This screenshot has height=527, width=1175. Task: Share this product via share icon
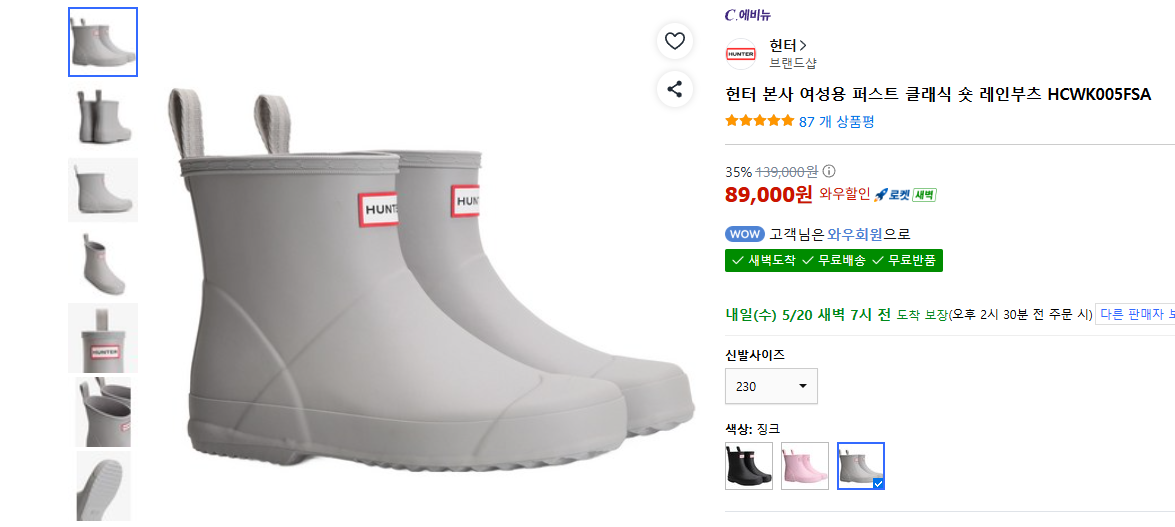point(674,89)
